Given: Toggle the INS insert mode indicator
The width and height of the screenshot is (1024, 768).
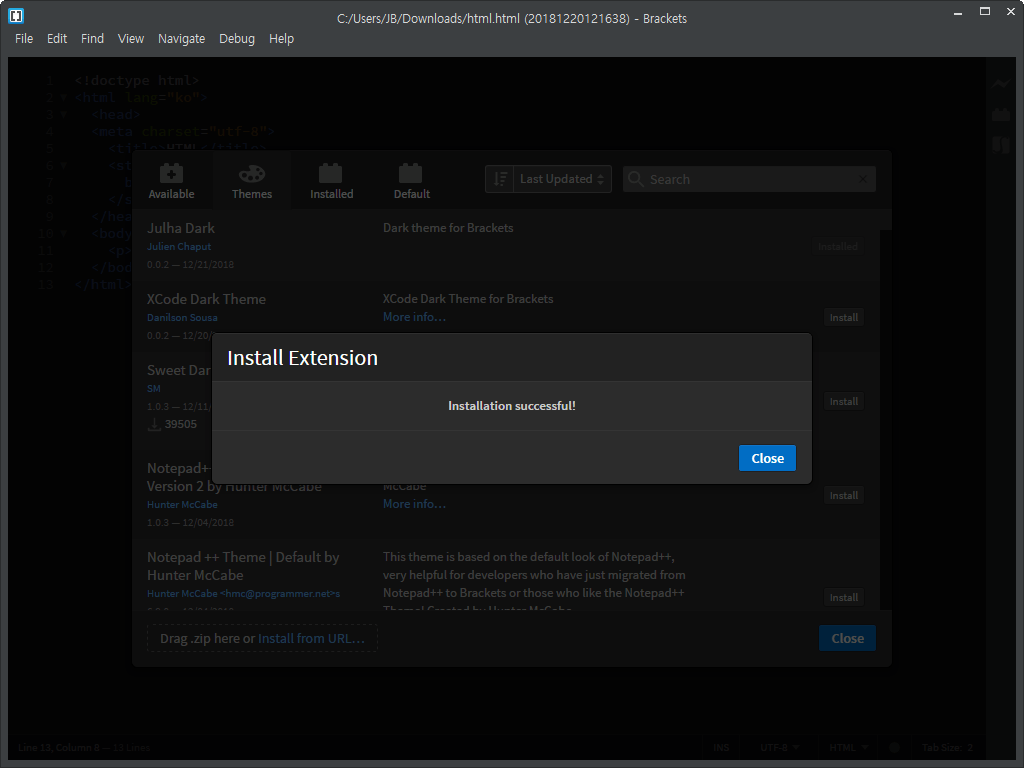Looking at the screenshot, I should point(721,747).
